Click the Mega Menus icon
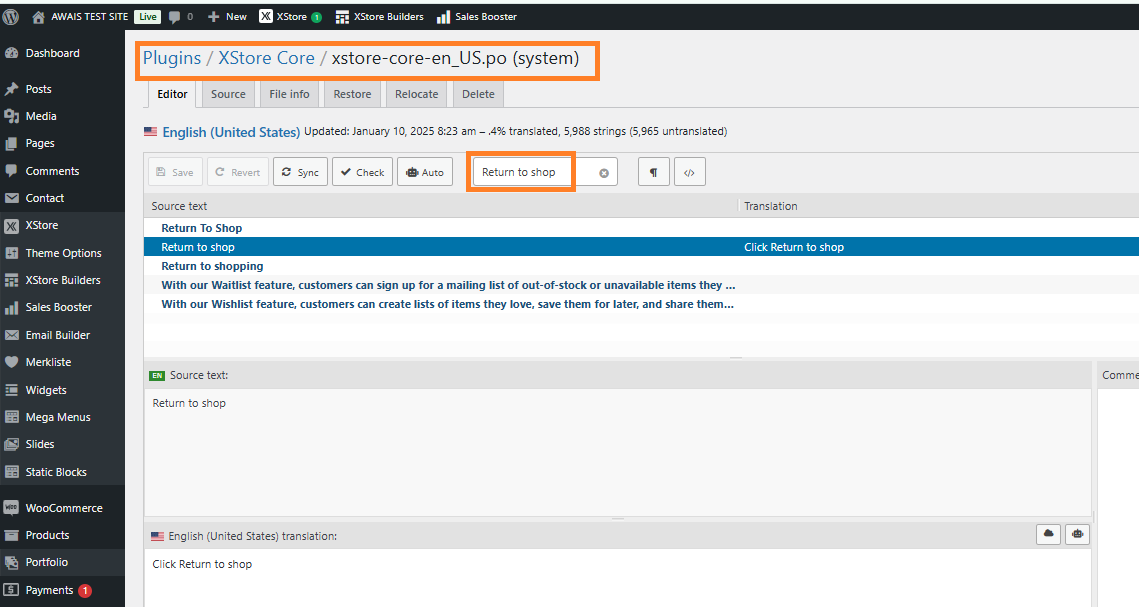 coord(12,417)
